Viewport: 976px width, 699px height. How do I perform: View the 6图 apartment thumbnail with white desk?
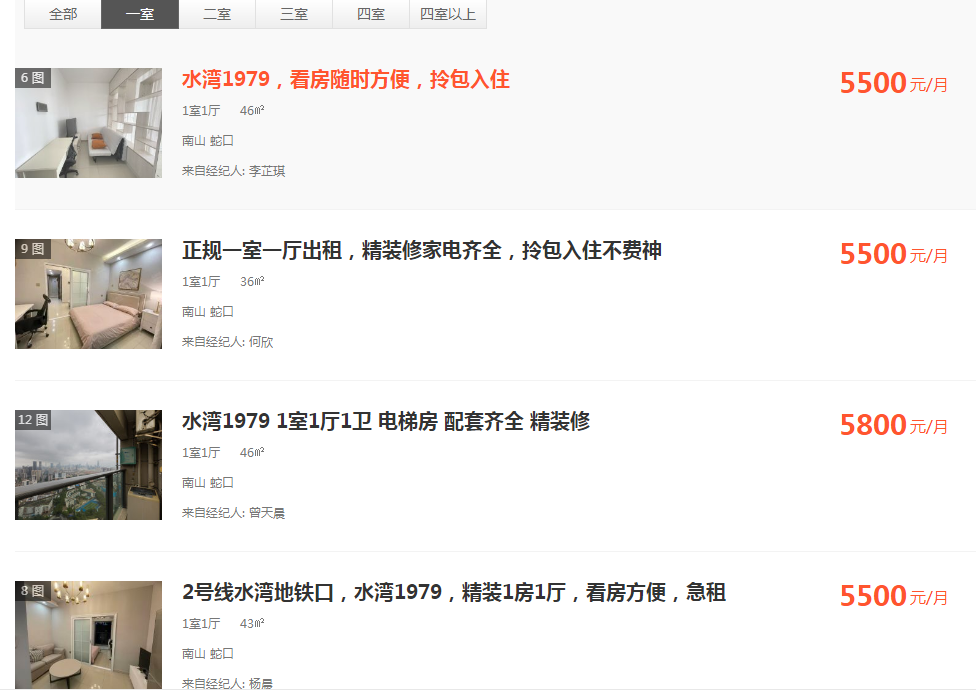tap(88, 123)
